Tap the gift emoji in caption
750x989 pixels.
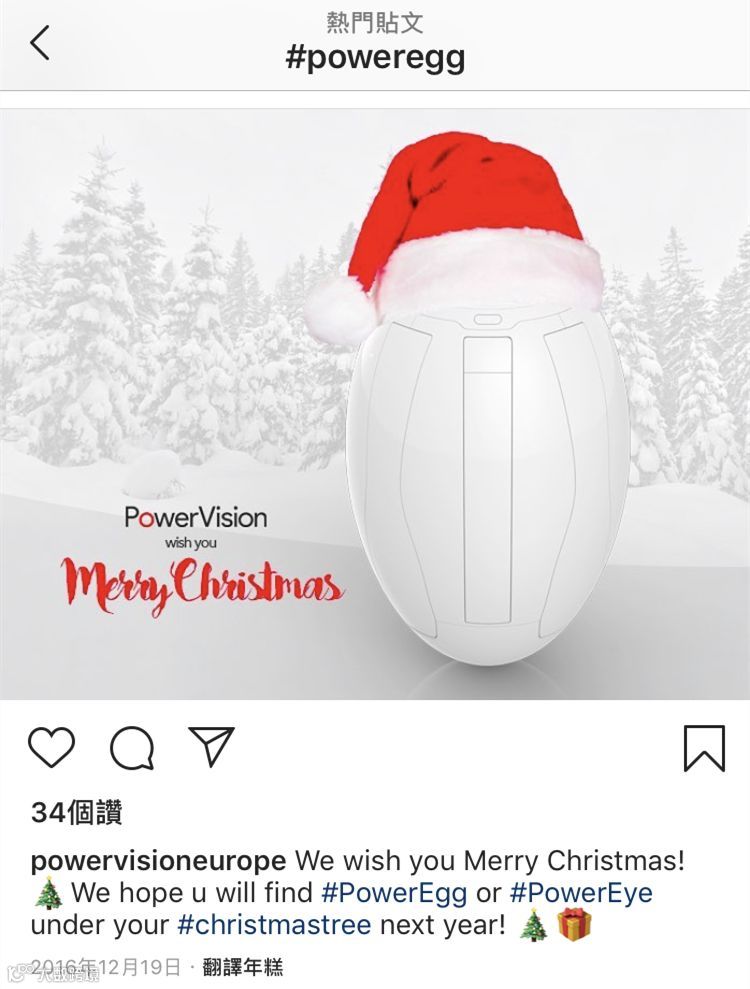tap(575, 925)
